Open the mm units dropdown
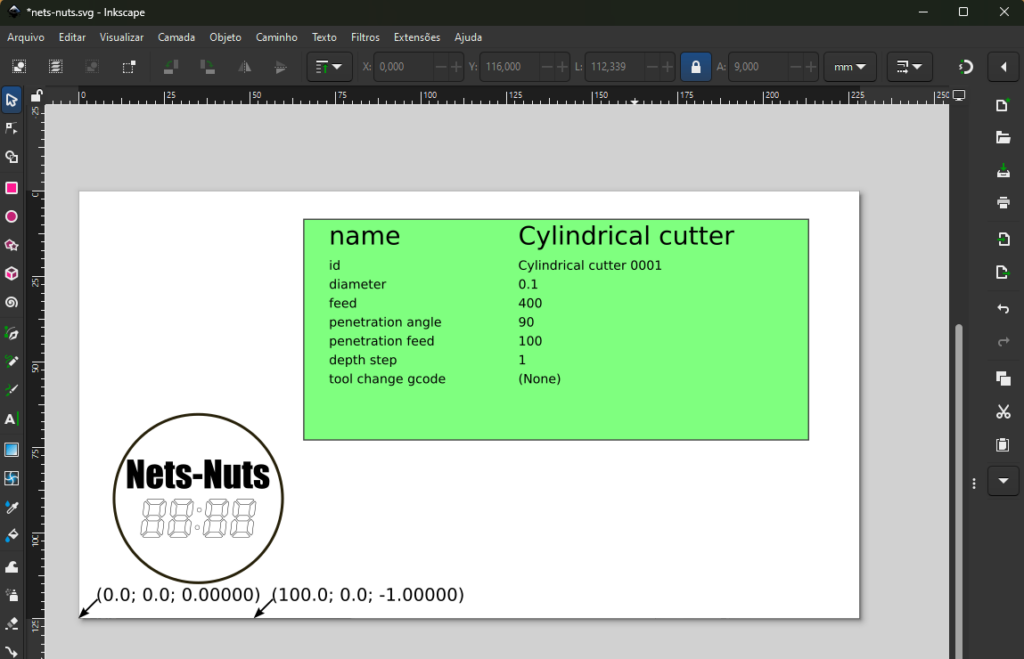The image size is (1024, 659). pyautogui.click(x=850, y=67)
